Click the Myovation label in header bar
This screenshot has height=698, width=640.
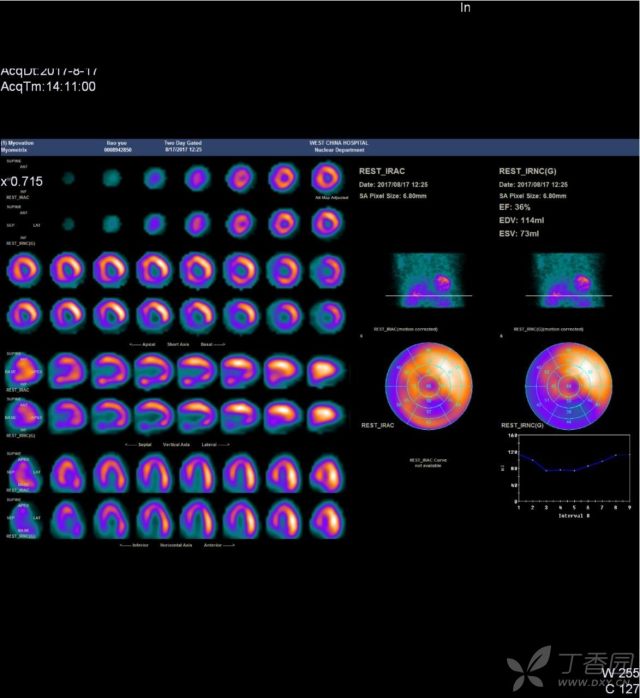click(x=17, y=143)
